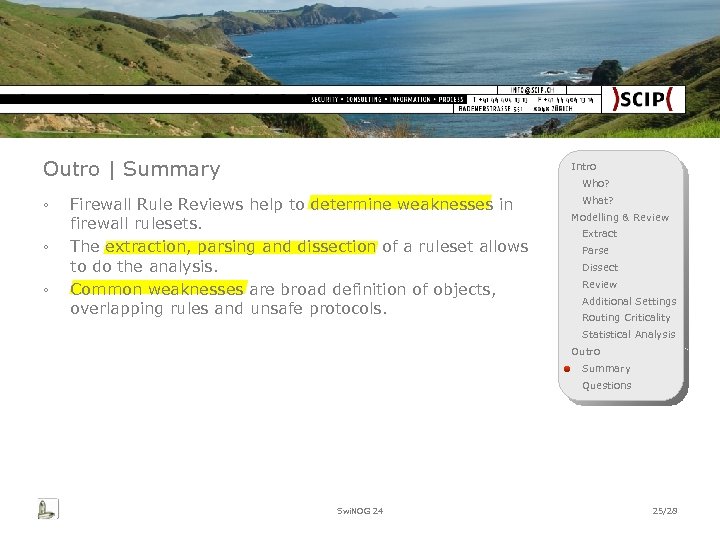The width and height of the screenshot is (720, 540).
Task: Click 'Firewall Rule Reviews' in the first bullet
Action: click(x=156, y=204)
